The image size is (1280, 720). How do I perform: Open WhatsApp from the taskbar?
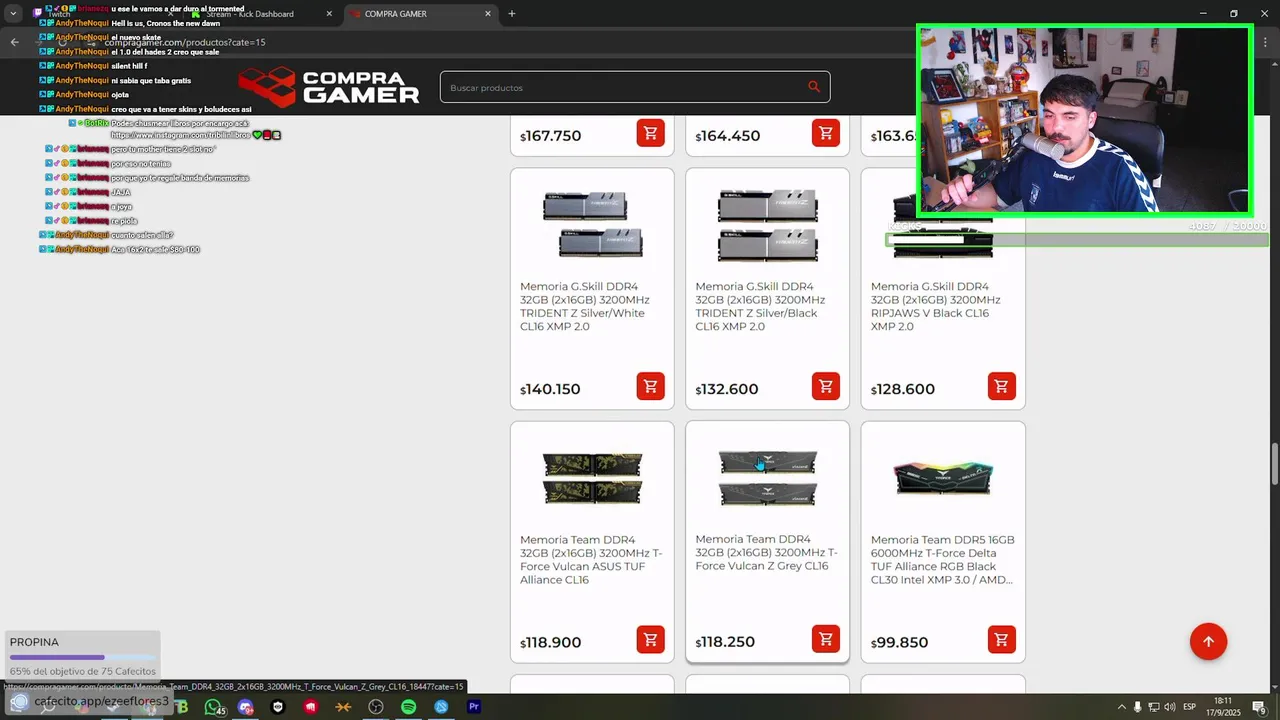click(x=213, y=707)
